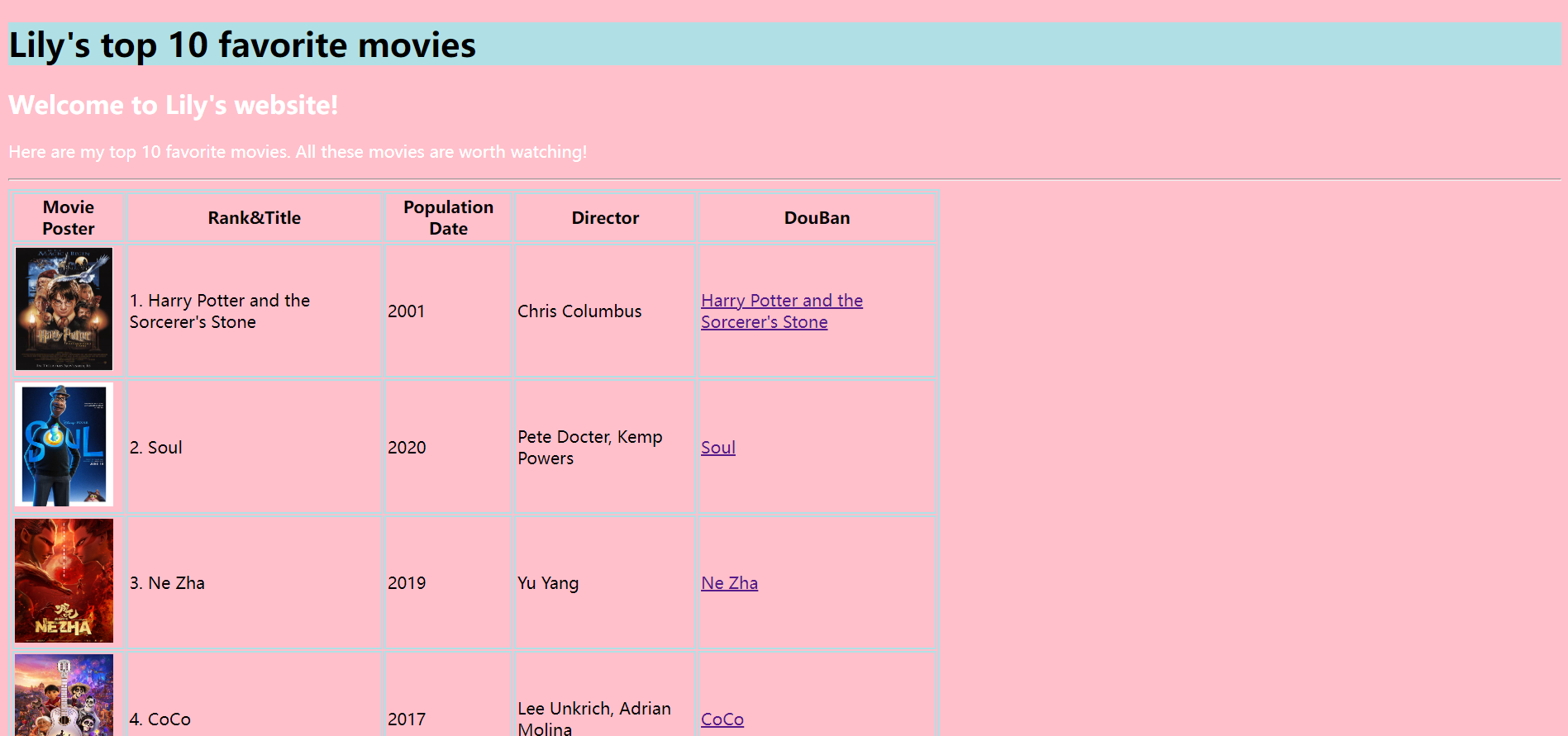
Task: Click the Welcome to Lily's website heading
Action: pos(174,105)
